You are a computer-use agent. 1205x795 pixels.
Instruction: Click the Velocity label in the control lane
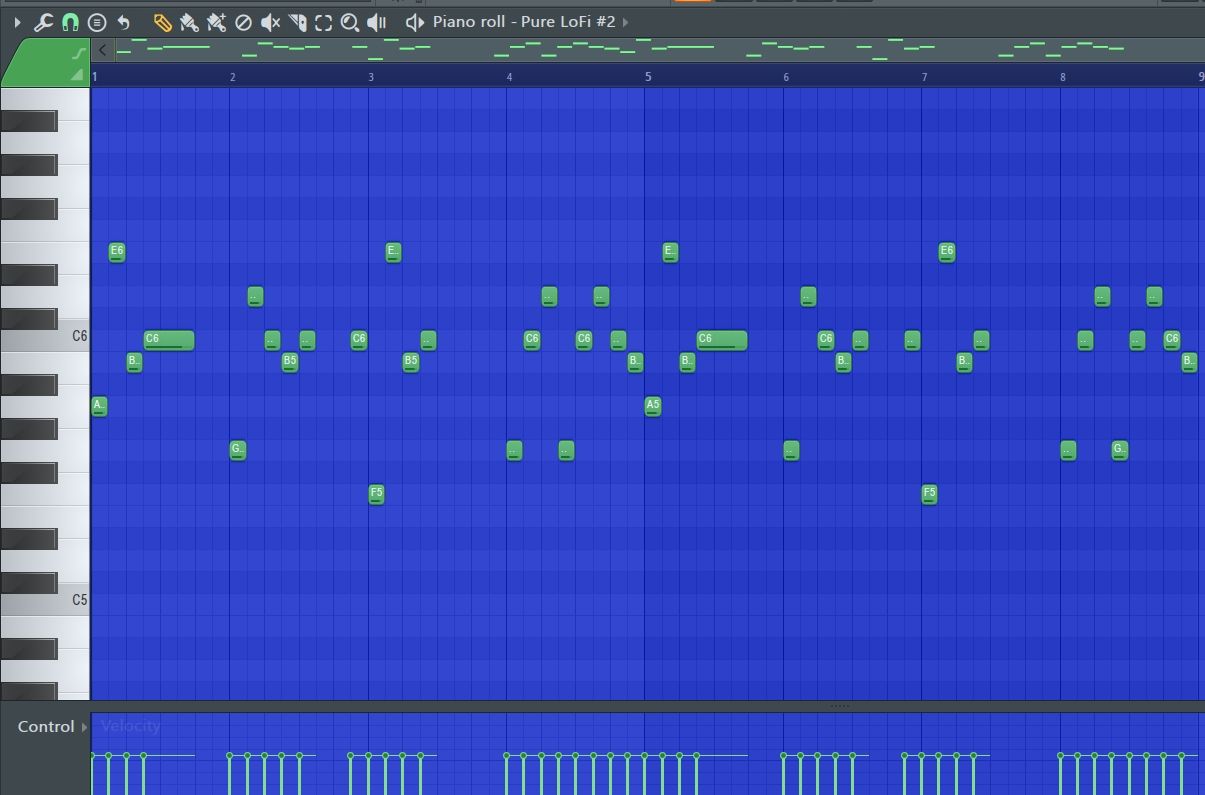click(130, 726)
